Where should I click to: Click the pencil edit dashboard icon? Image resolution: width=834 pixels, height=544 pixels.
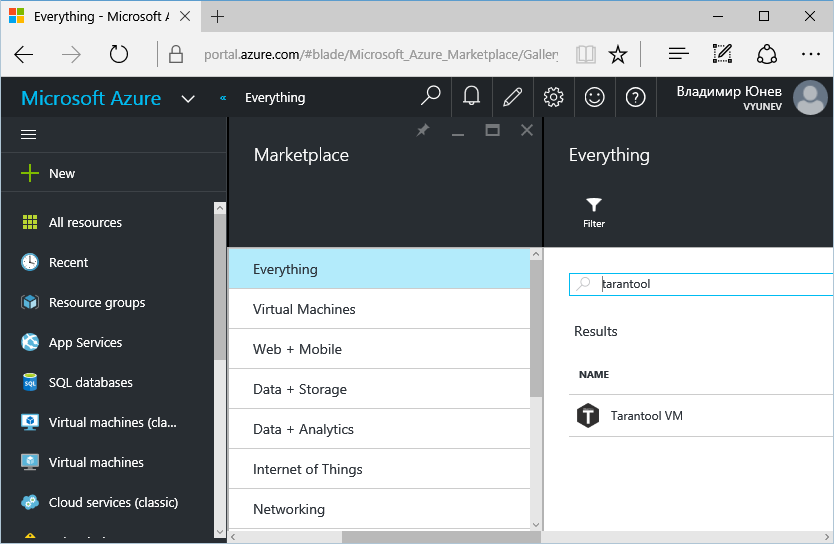pos(512,97)
